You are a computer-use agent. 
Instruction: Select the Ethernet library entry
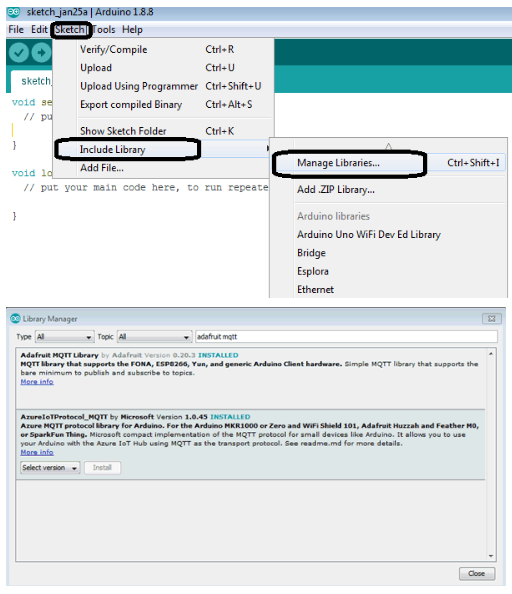[x=315, y=289]
